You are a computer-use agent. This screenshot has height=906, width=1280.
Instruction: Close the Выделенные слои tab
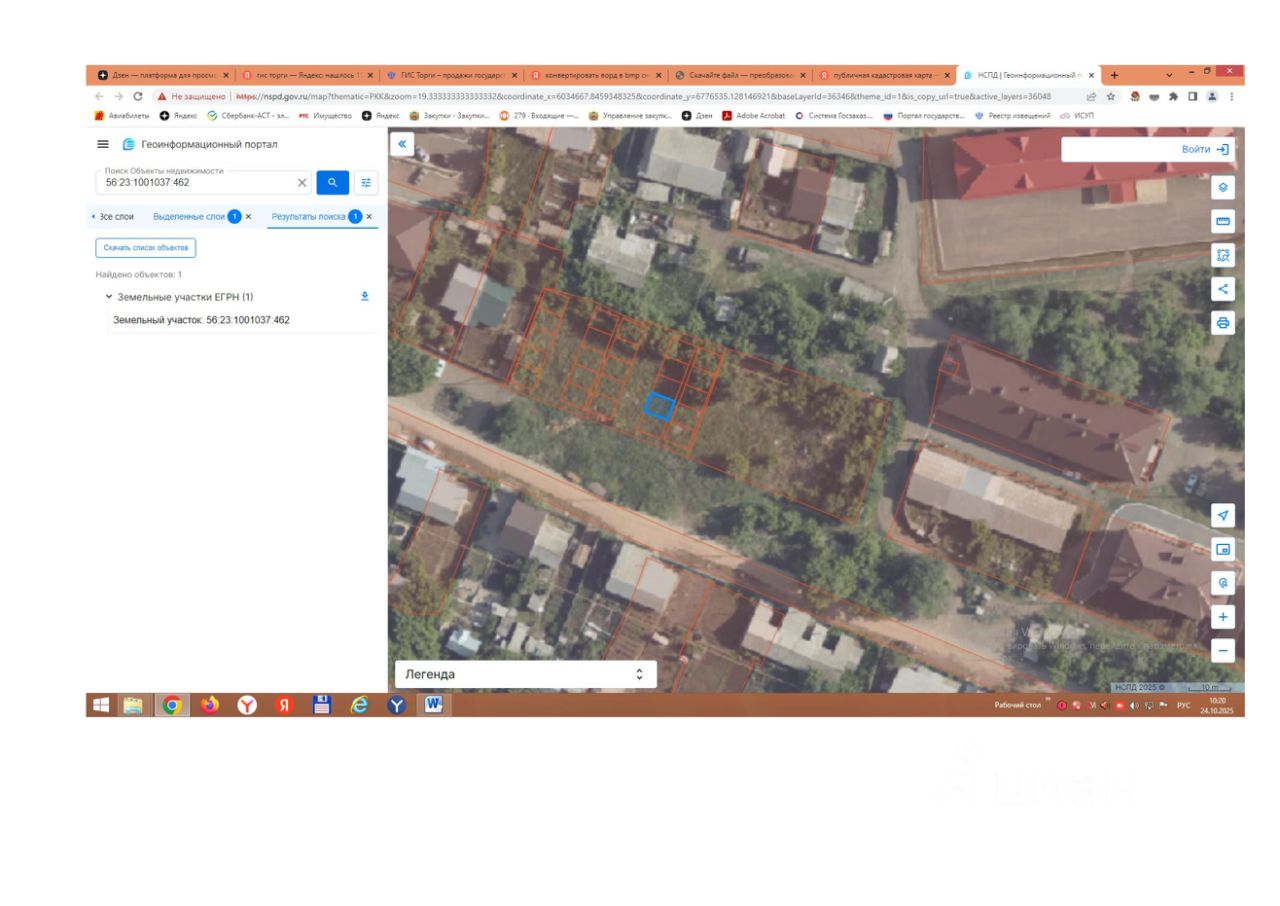(x=249, y=216)
